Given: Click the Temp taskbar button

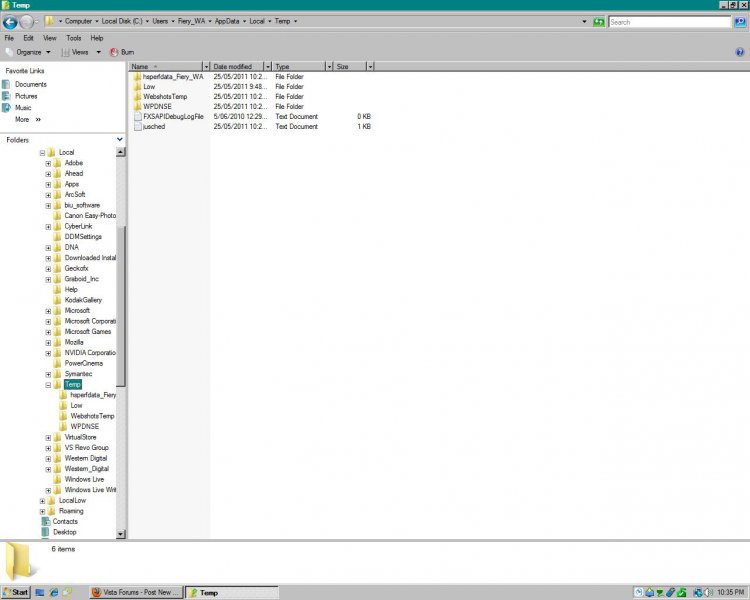Looking at the screenshot, I should point(232,592).
